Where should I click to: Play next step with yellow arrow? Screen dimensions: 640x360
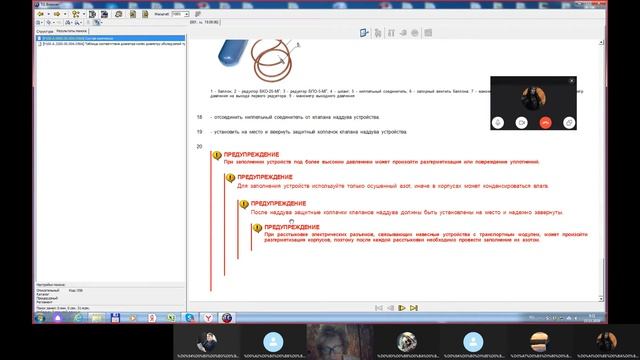pyautogui.click(x=402, y=308)
